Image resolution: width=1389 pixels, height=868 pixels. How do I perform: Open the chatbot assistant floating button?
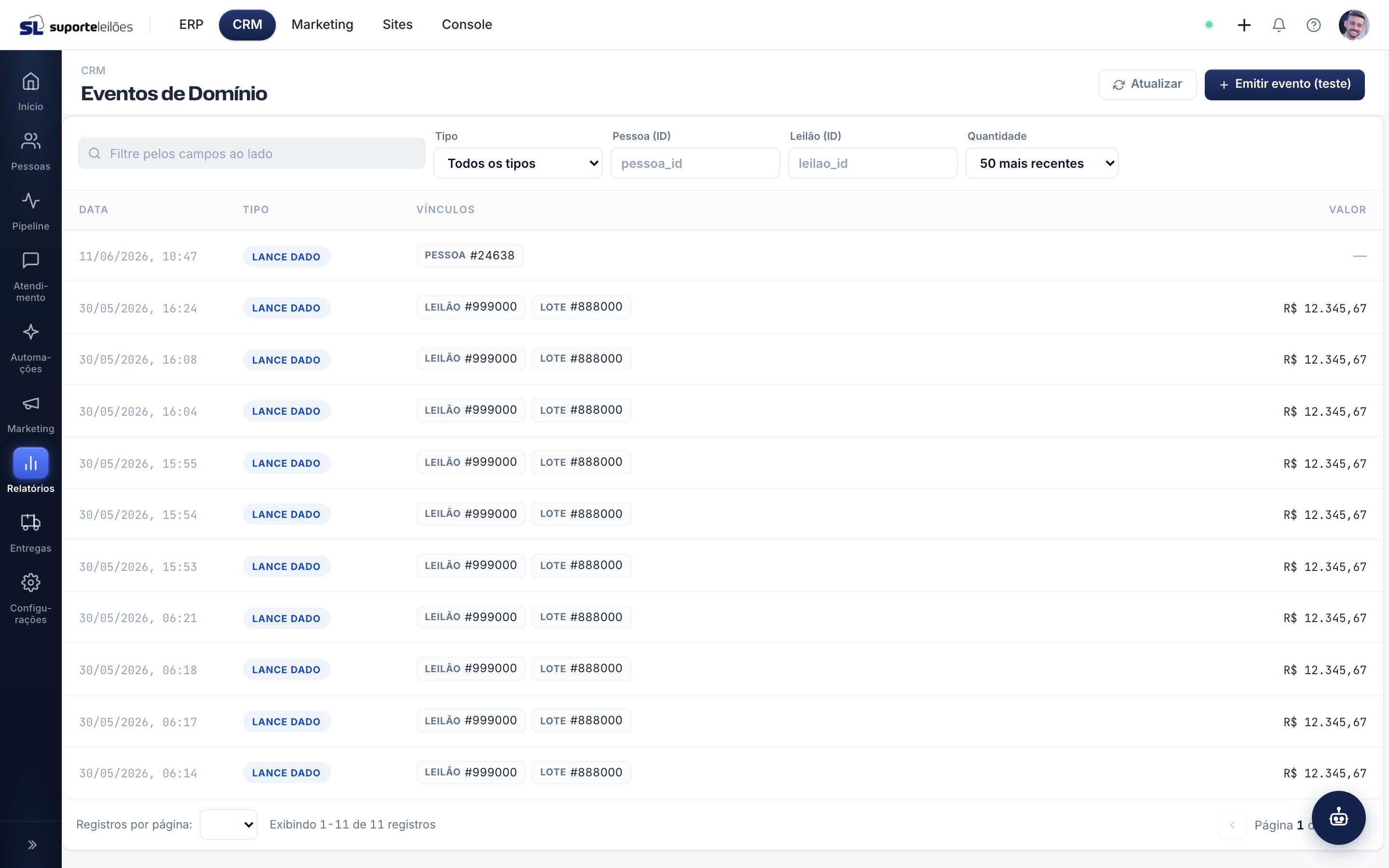1338,817
